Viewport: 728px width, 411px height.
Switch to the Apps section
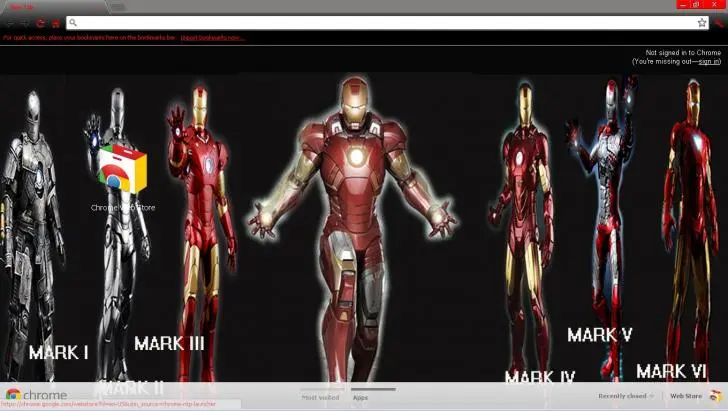(x=361, y=397)
